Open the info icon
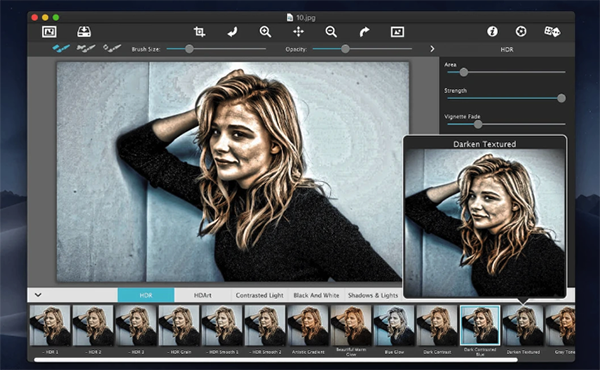Viewport: 600px width, 370px height. click(492, 31)
